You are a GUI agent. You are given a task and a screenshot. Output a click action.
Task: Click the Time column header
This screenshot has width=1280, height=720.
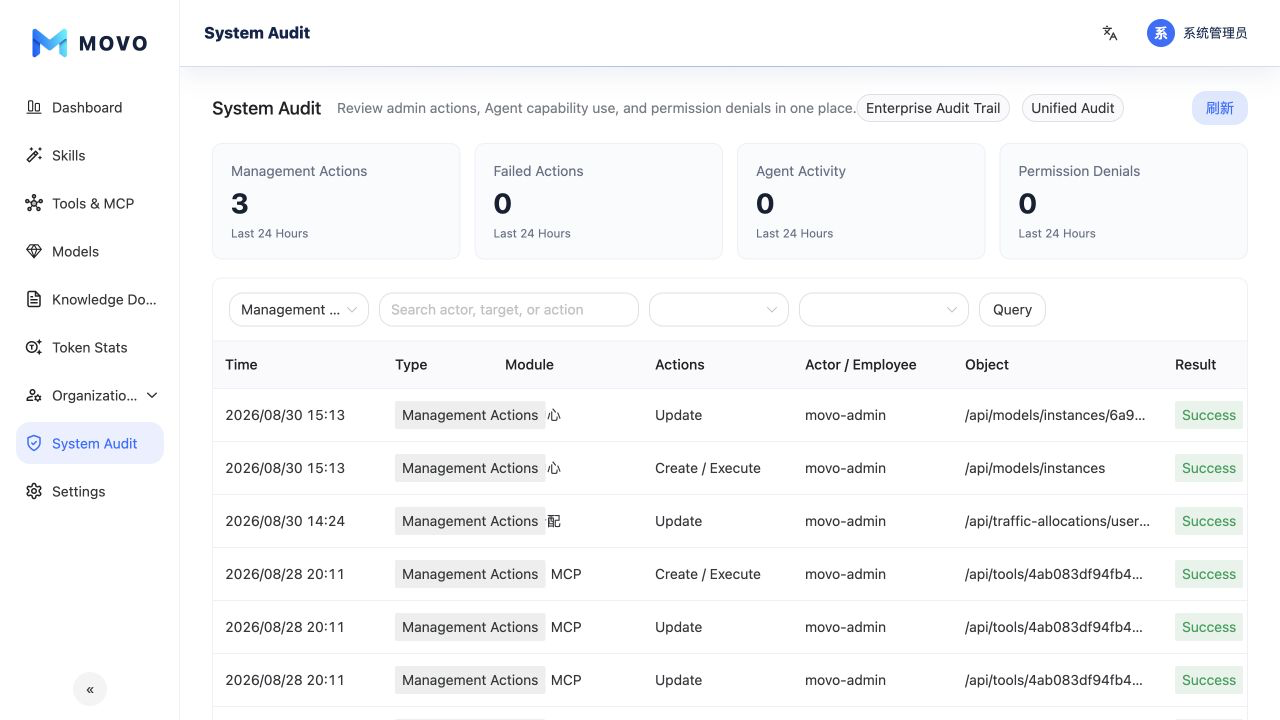click(x=241, y=365)
